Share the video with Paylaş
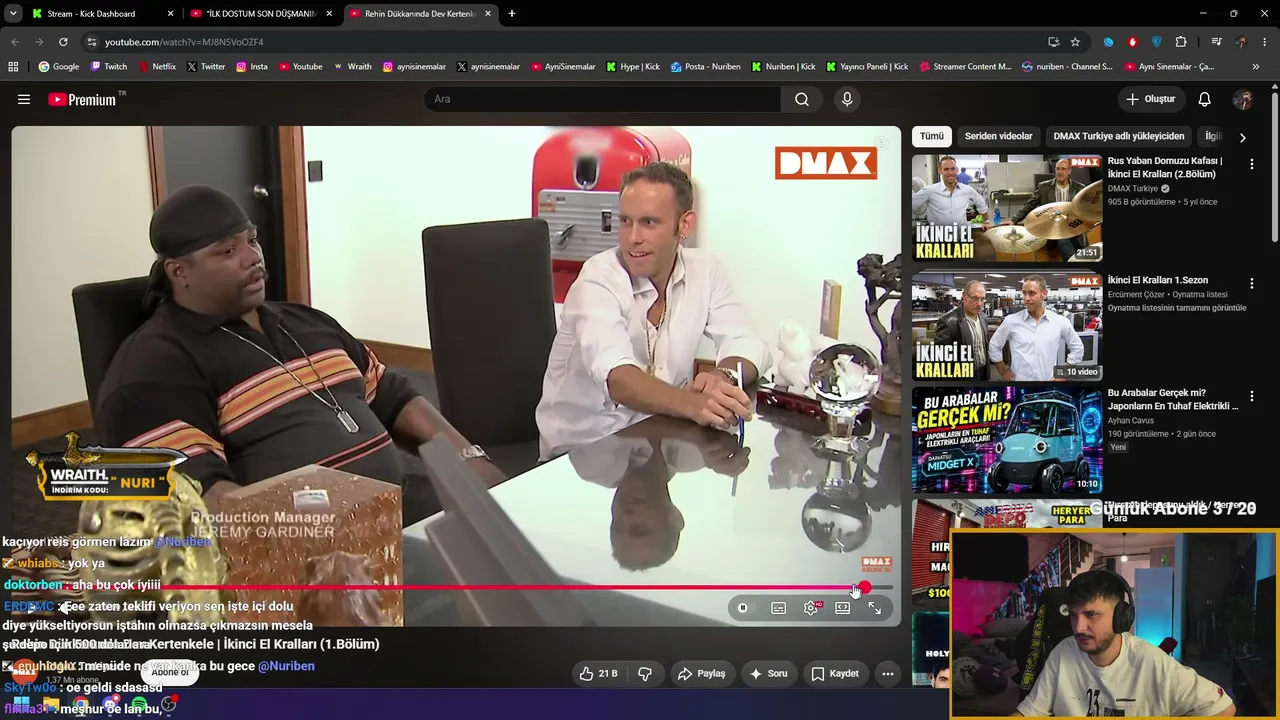Image resolution: width=1280 pixels, height=720 pixels. (x=701, y=674)
